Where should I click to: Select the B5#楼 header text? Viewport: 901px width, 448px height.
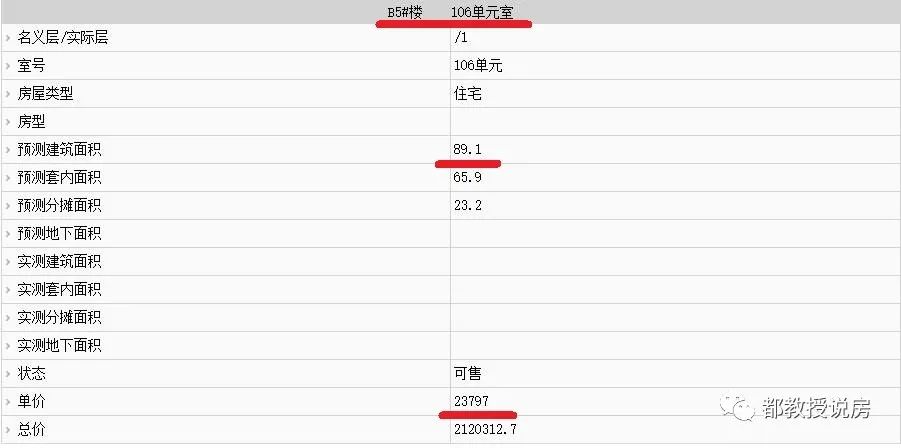coord(405,12)
